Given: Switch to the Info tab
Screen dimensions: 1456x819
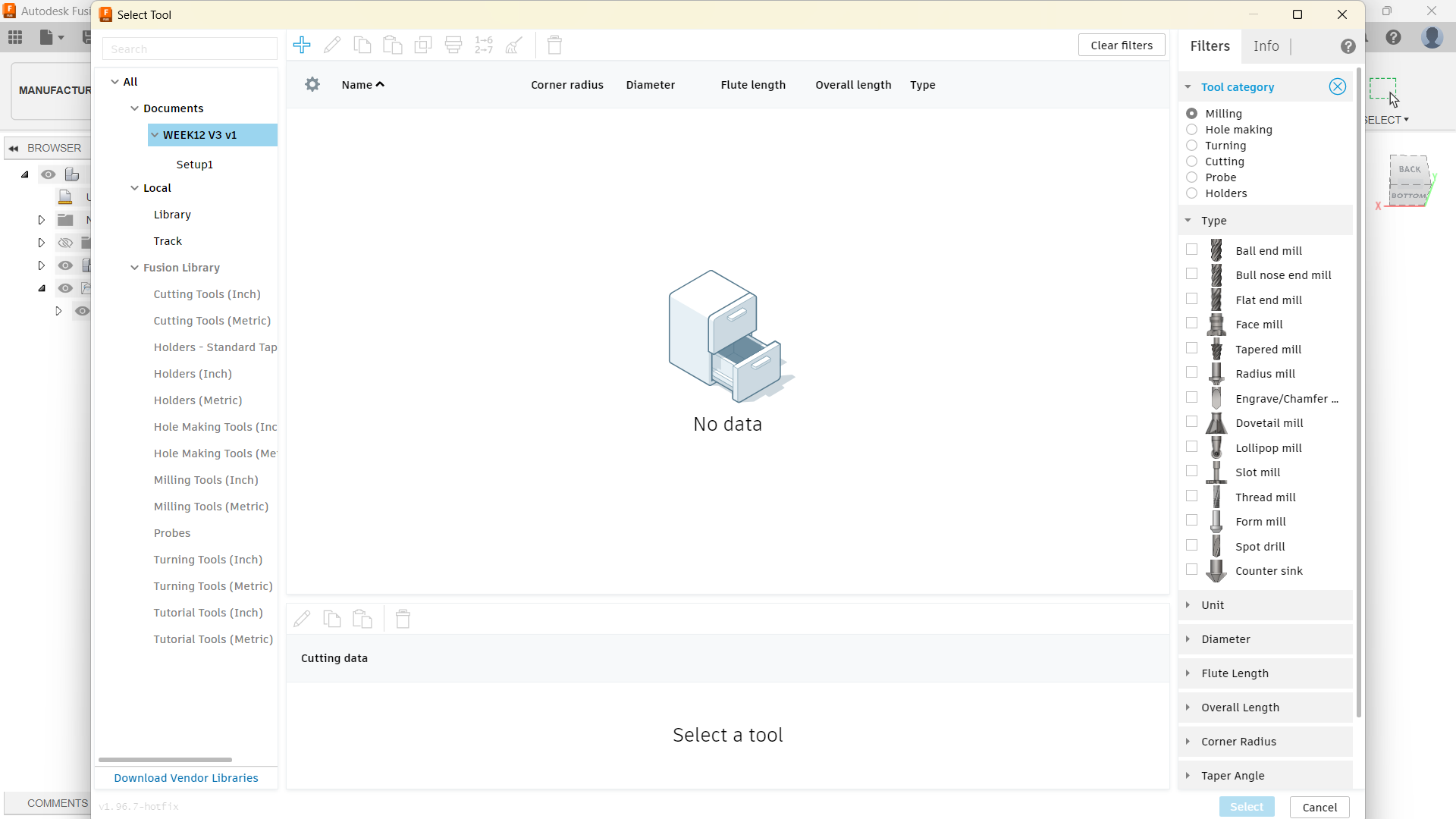Looking at the screenshot, I should 1266,46.
